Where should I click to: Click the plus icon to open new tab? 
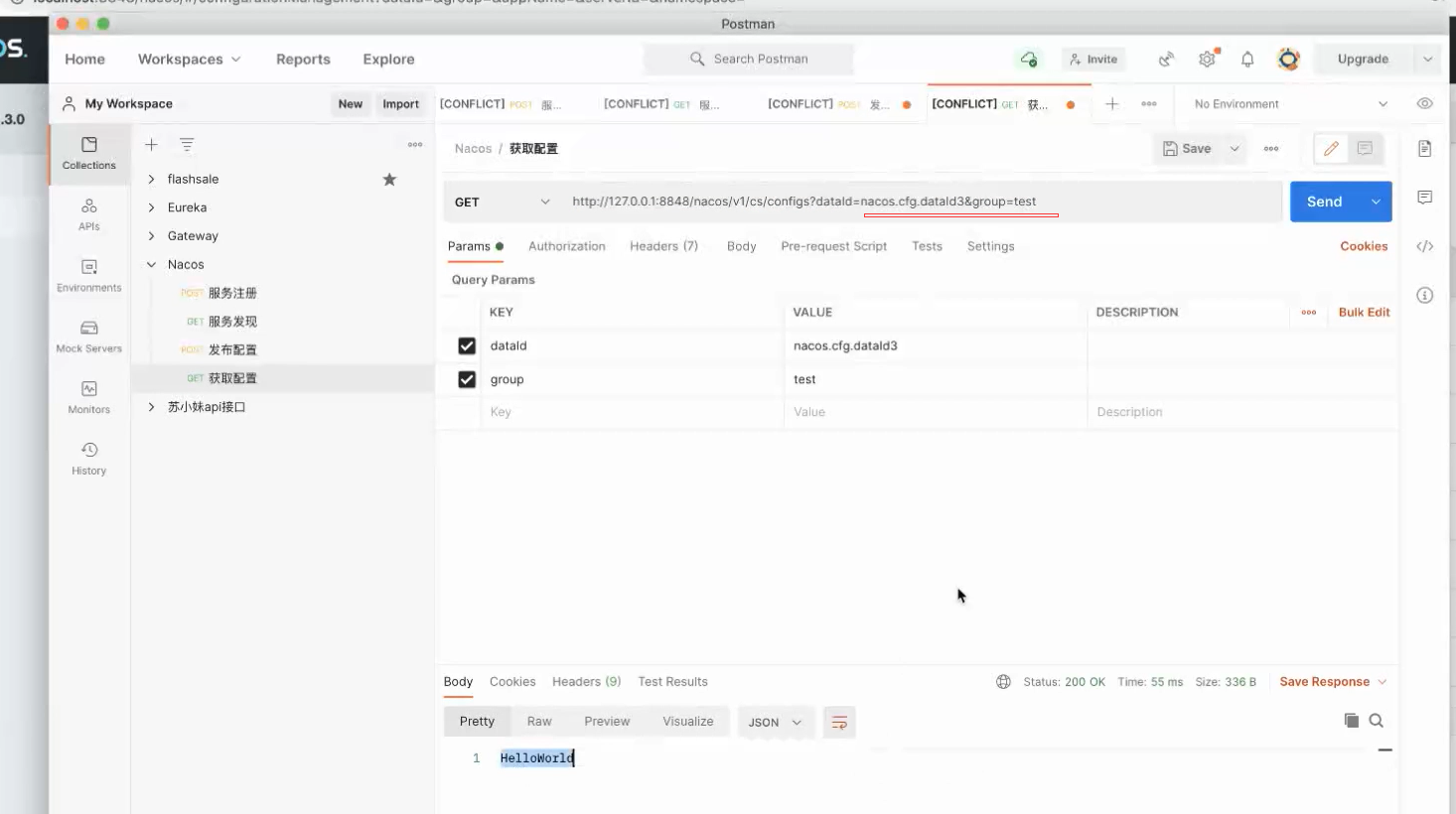click(x=1112, y=104)
